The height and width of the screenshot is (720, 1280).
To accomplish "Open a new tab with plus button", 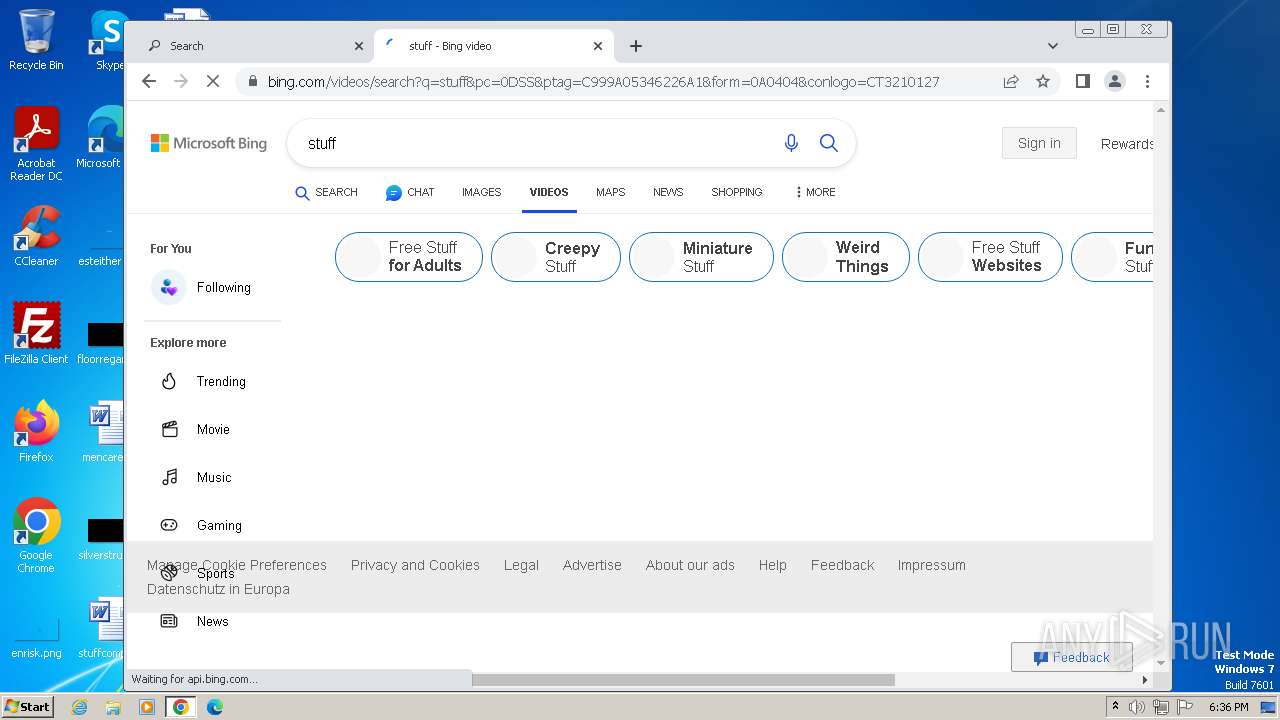I will point(636,46).
